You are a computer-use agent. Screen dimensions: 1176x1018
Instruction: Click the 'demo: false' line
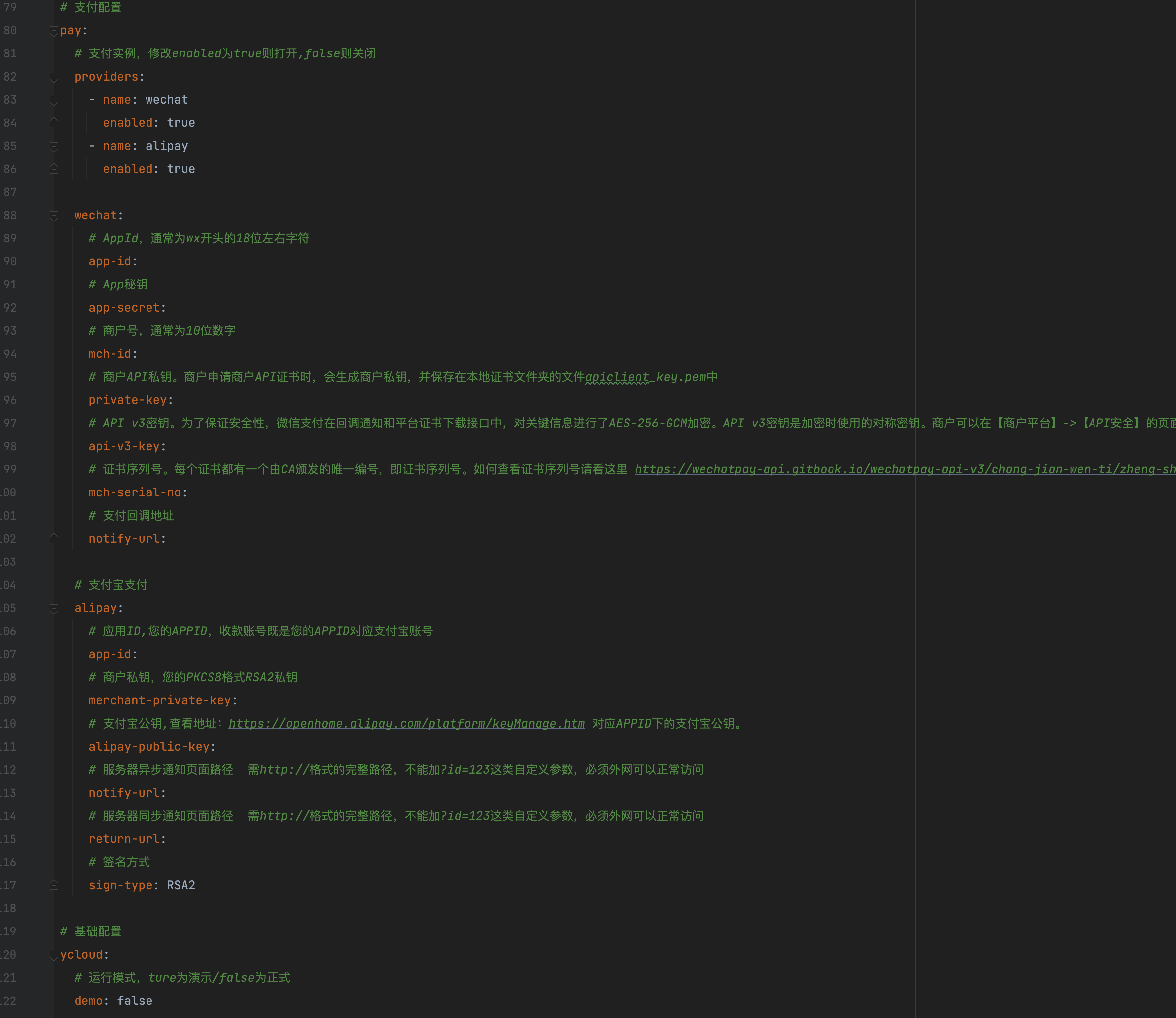coord(113,1001)
